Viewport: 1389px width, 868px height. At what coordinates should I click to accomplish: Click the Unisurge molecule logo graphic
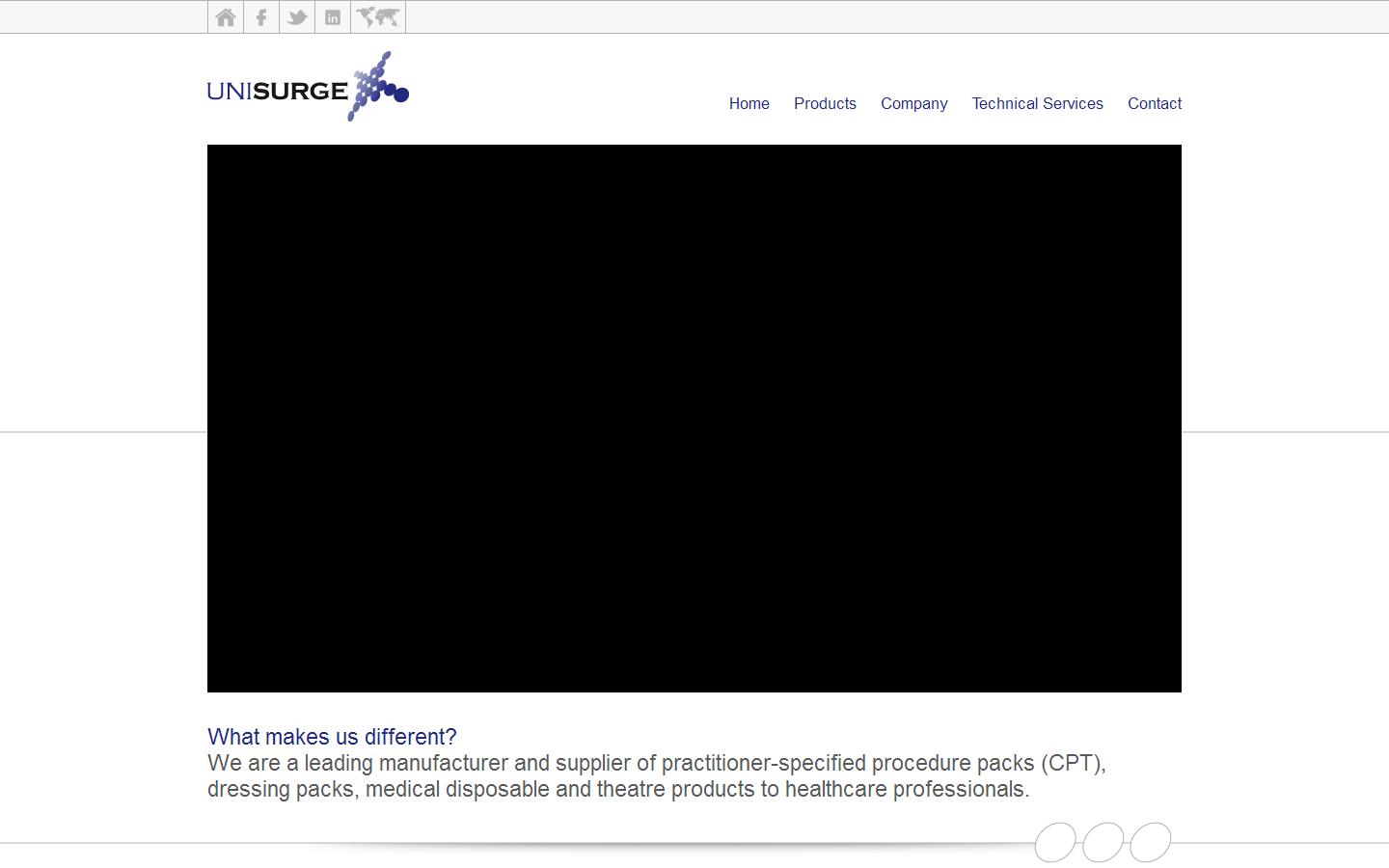coord(379,87)
